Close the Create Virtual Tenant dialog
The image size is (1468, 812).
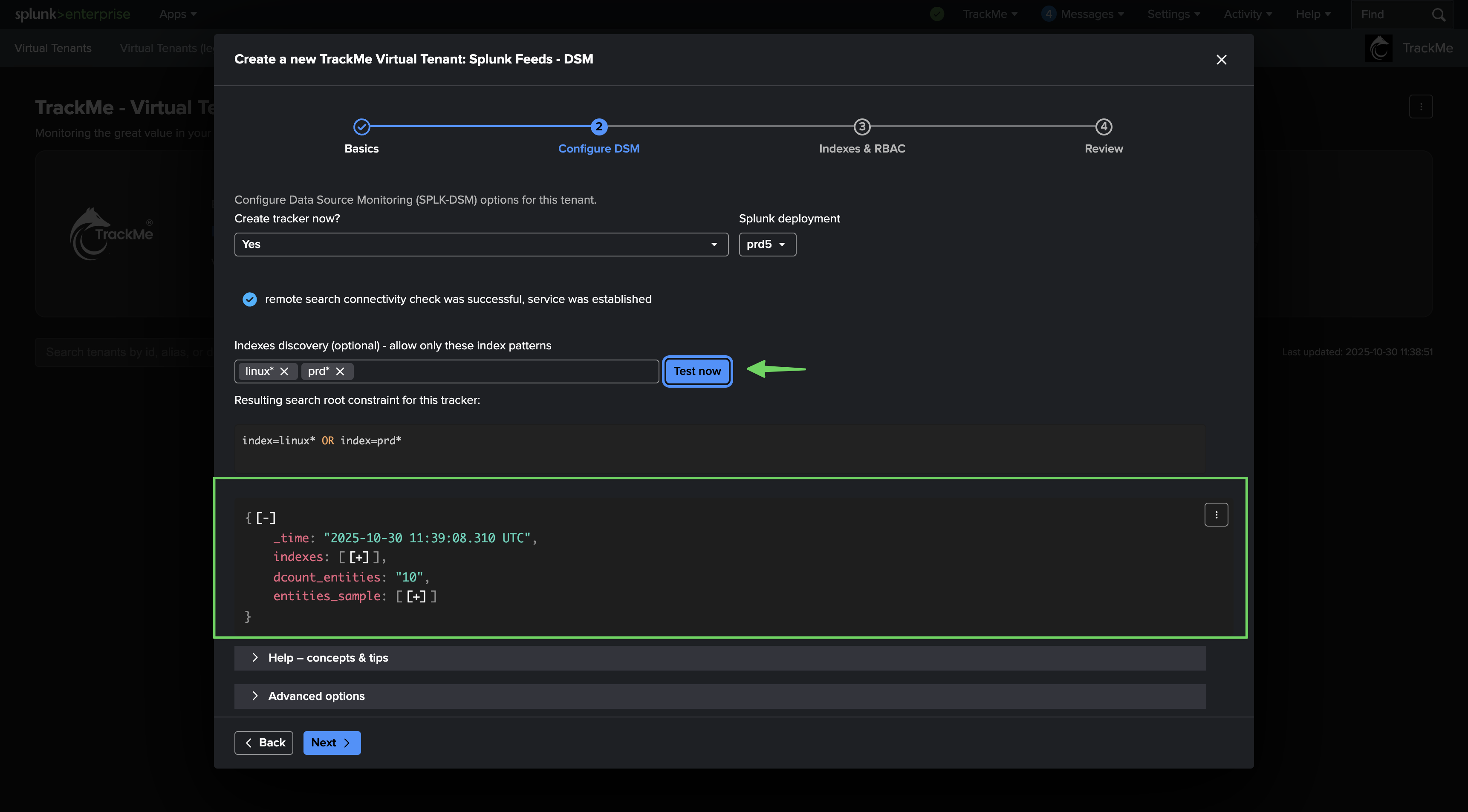pos(1221,60)
